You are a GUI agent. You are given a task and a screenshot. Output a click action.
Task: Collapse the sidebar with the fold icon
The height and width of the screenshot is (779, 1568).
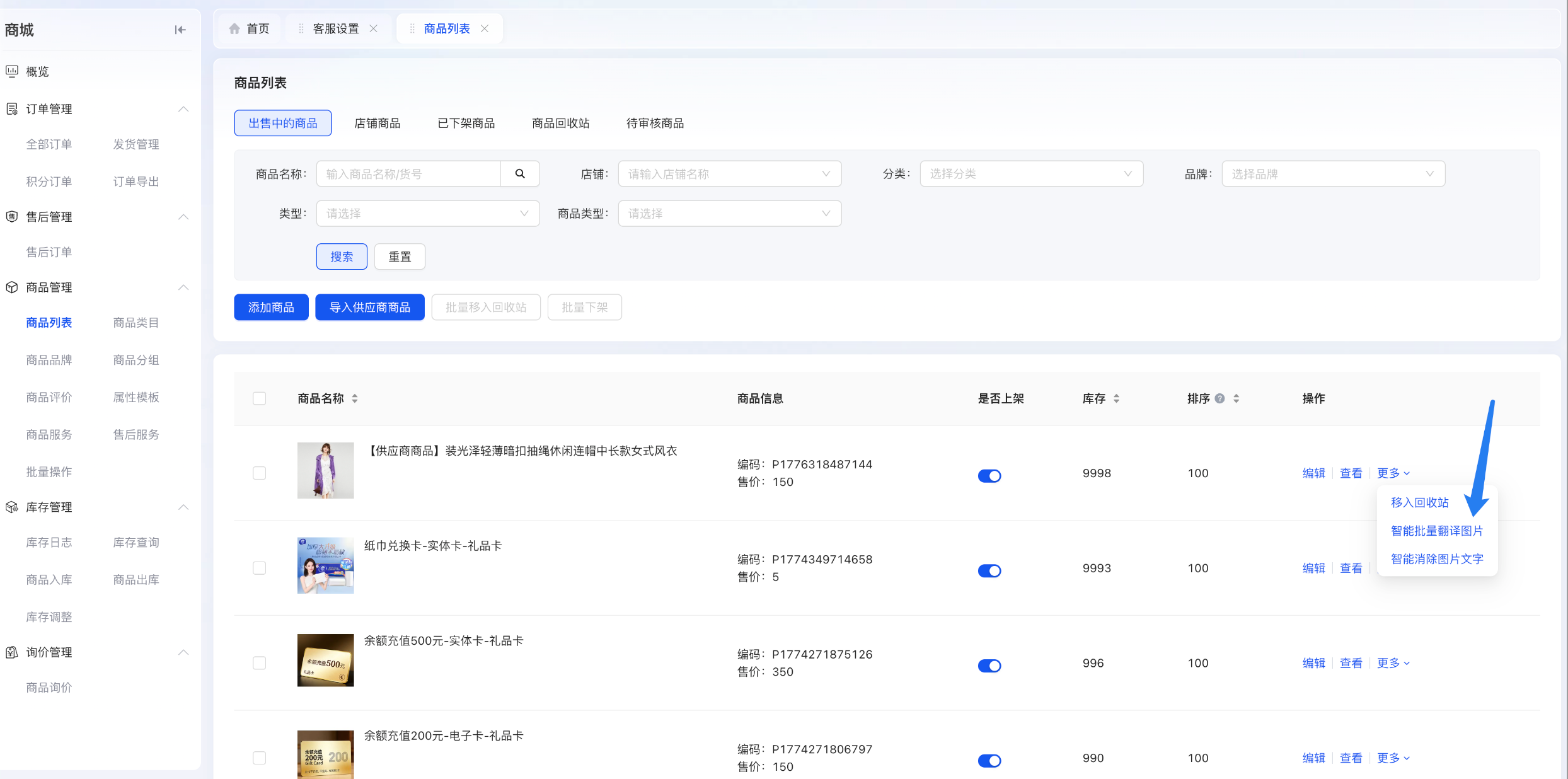pos(180,30)
